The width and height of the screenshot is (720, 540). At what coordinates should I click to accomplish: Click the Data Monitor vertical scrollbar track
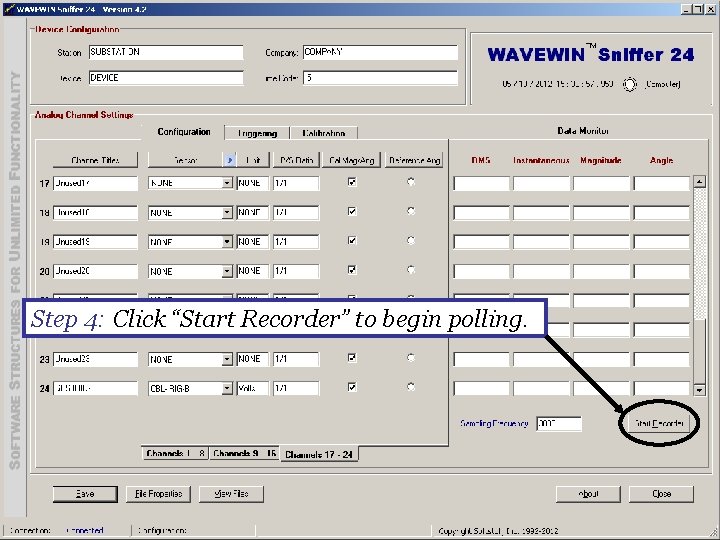pyautogui.click(x=699, y=285)
